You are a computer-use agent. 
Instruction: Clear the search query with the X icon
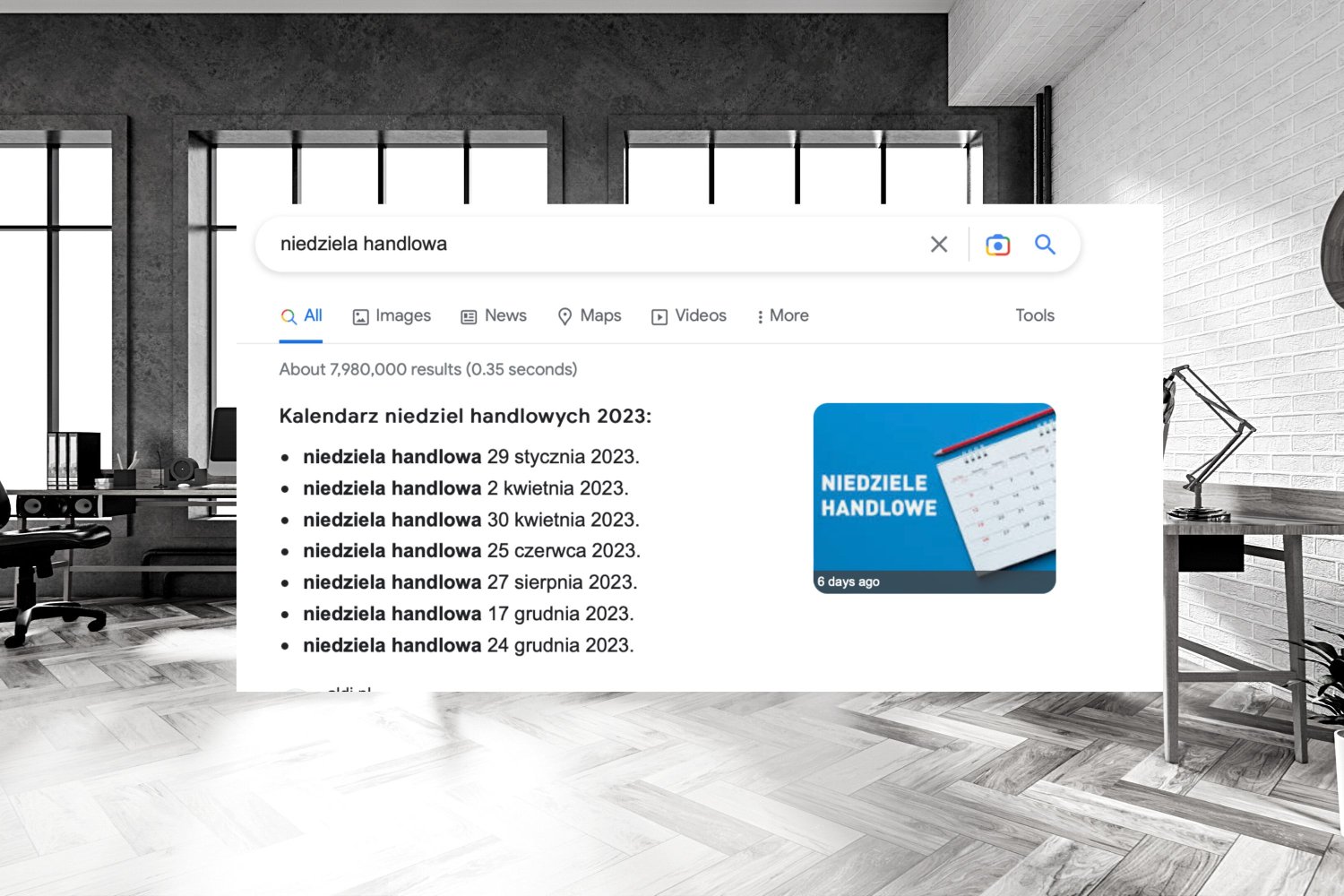(x=938, y=244)
